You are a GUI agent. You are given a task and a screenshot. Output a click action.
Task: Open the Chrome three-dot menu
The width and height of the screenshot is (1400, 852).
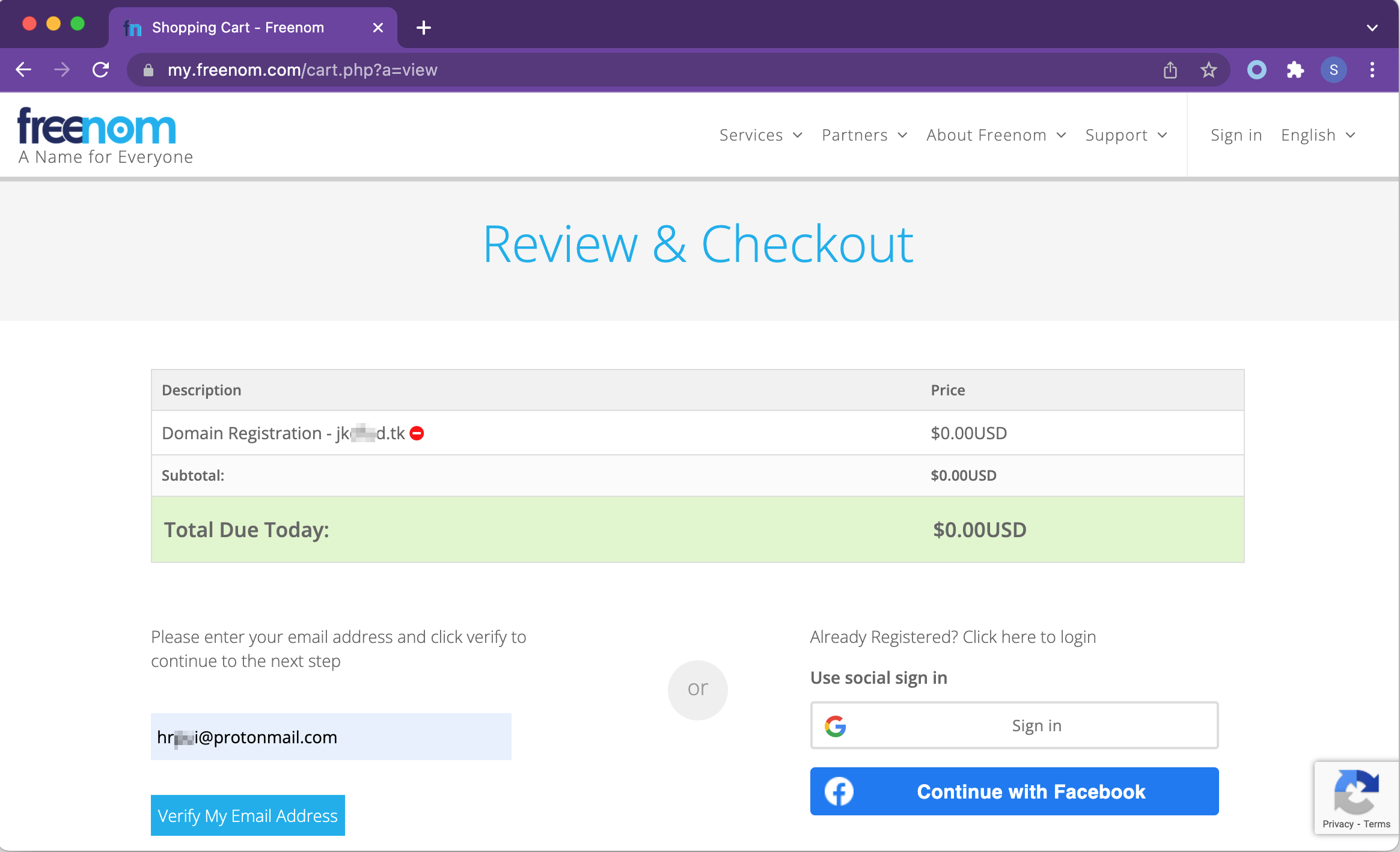tap(1372, 70)
